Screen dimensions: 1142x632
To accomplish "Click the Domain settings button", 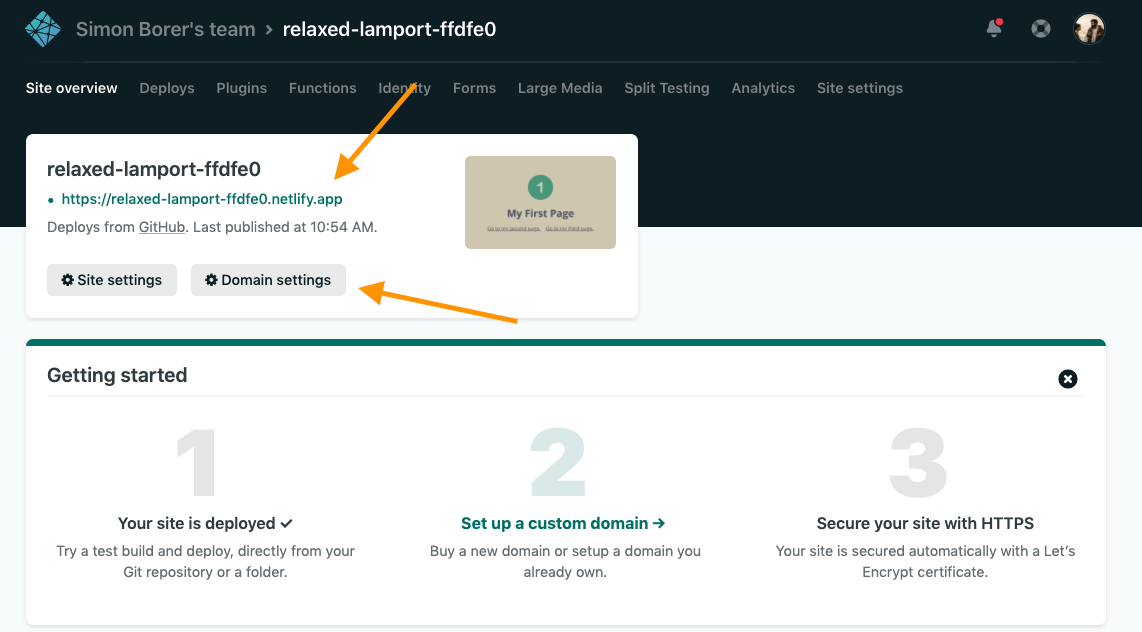I will 268,280.
